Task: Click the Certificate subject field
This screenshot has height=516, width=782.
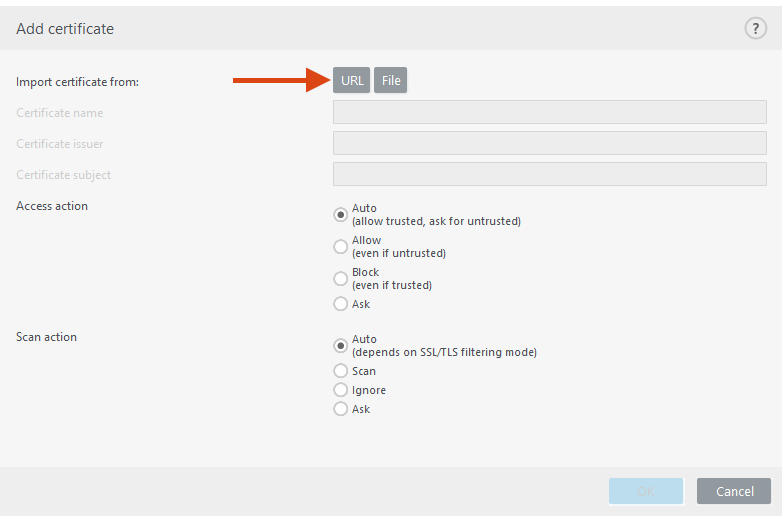Action: 549,175
